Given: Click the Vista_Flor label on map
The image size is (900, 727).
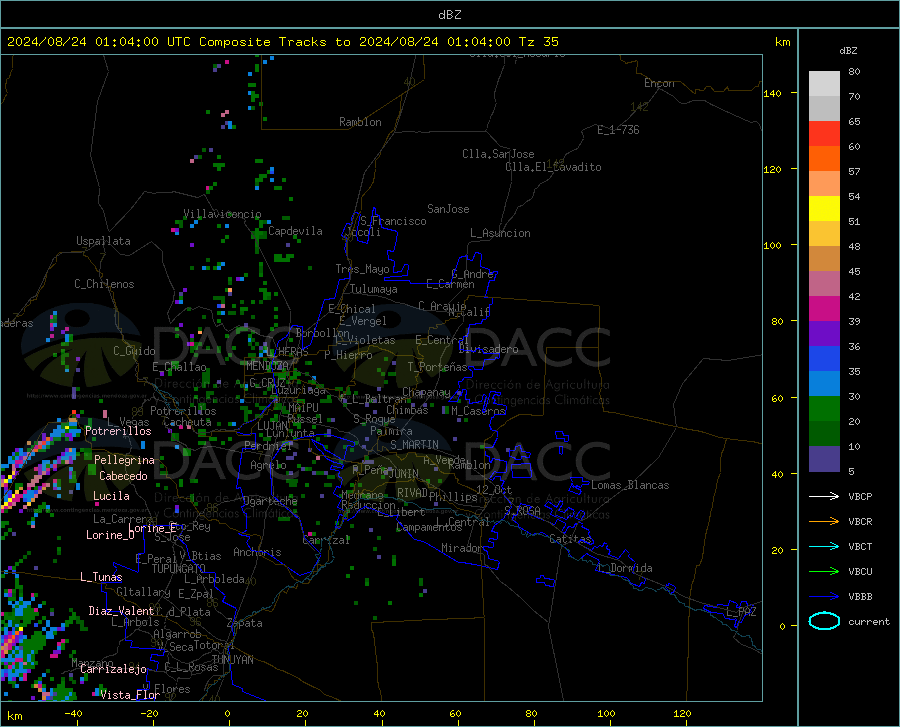Looking at the screenshot, I should [x=130, y=695].
